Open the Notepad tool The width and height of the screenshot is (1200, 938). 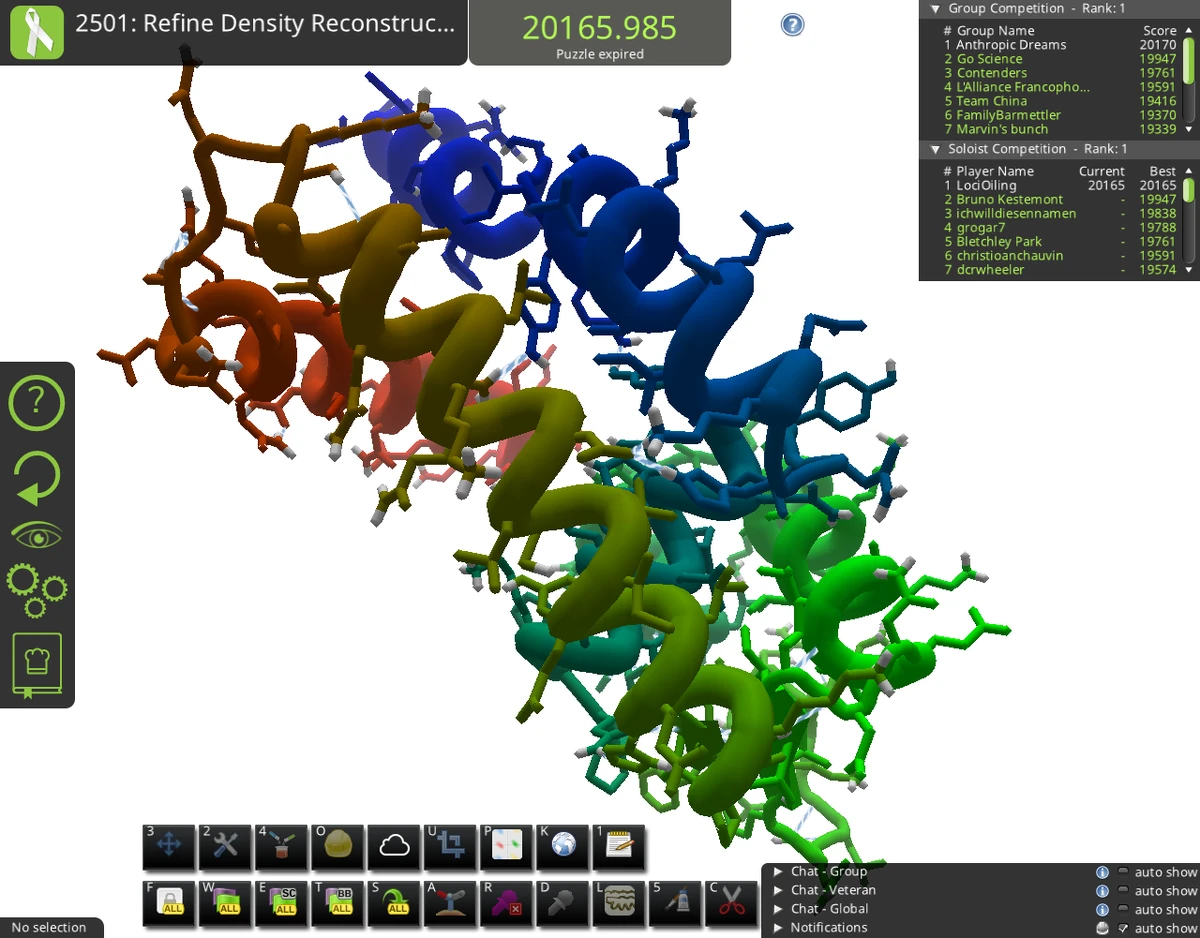click(617, 847)
